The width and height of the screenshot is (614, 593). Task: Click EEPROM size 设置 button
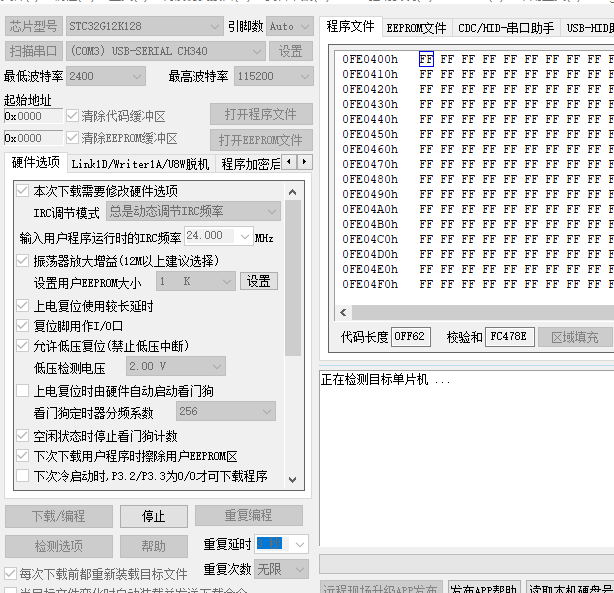point(259,281)
